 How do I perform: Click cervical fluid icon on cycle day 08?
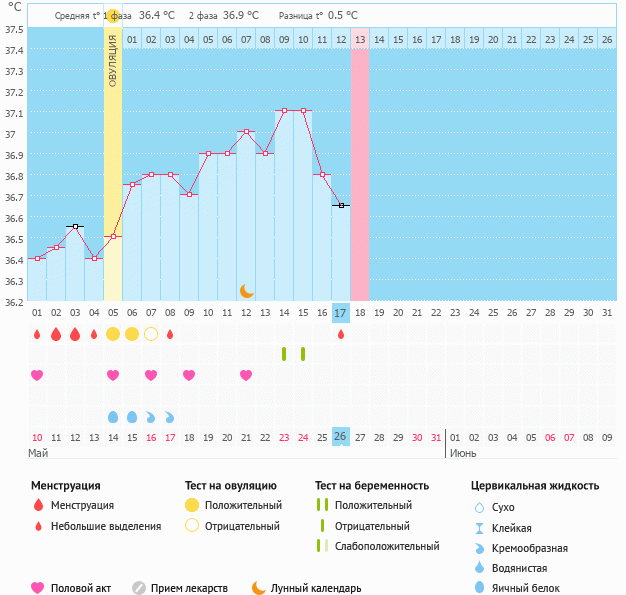(170, 416)
